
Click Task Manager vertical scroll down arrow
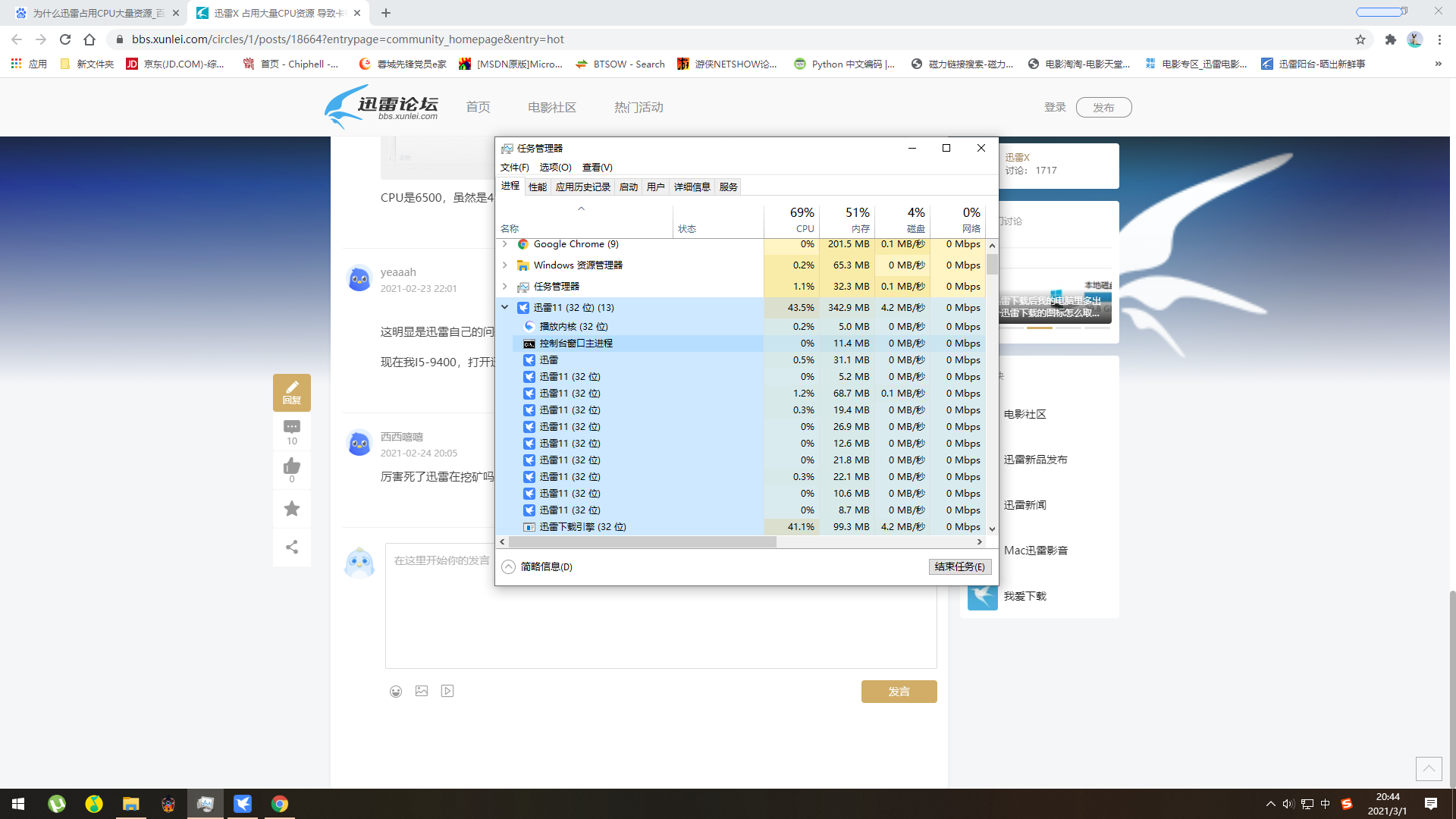coord(992,529)
